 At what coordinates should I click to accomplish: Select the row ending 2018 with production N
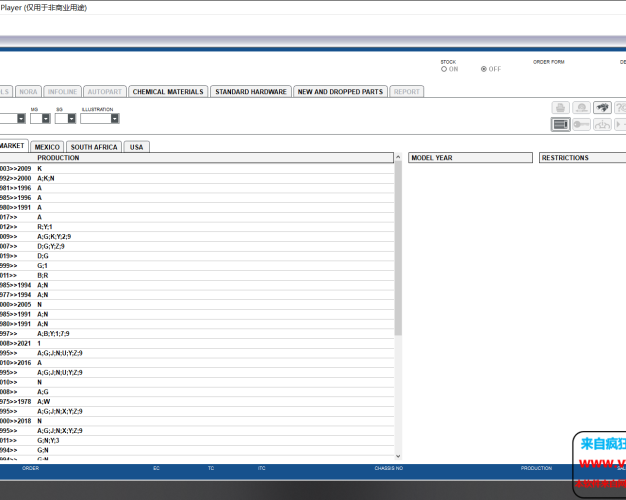pos(197,421)
